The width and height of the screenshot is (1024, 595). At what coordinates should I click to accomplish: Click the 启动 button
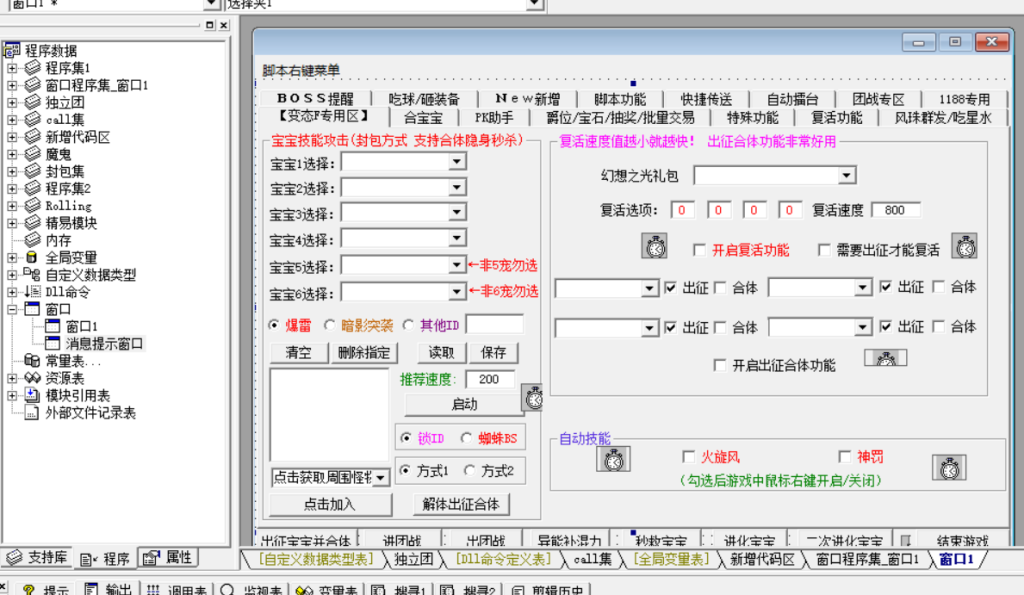[x=464, y=404]
